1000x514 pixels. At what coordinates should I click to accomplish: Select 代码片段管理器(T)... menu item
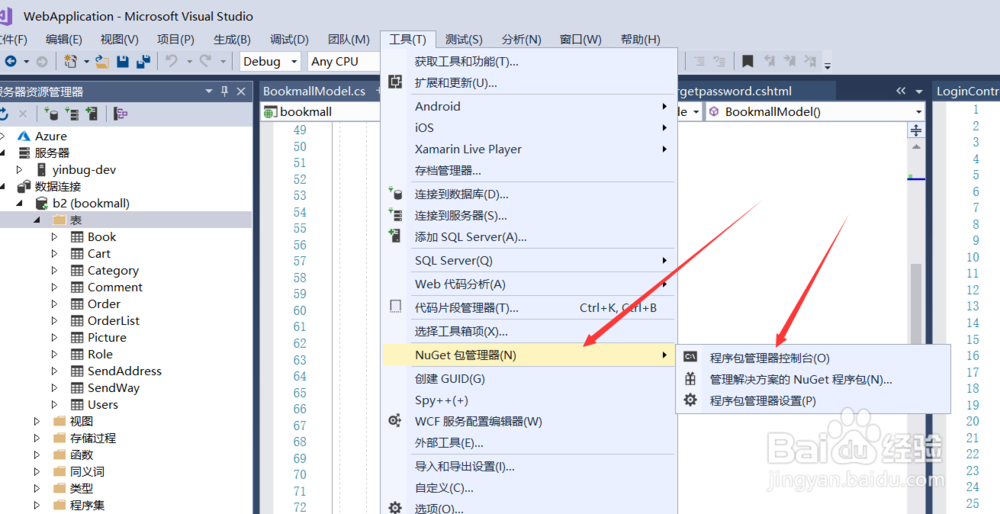pos(529,308)
